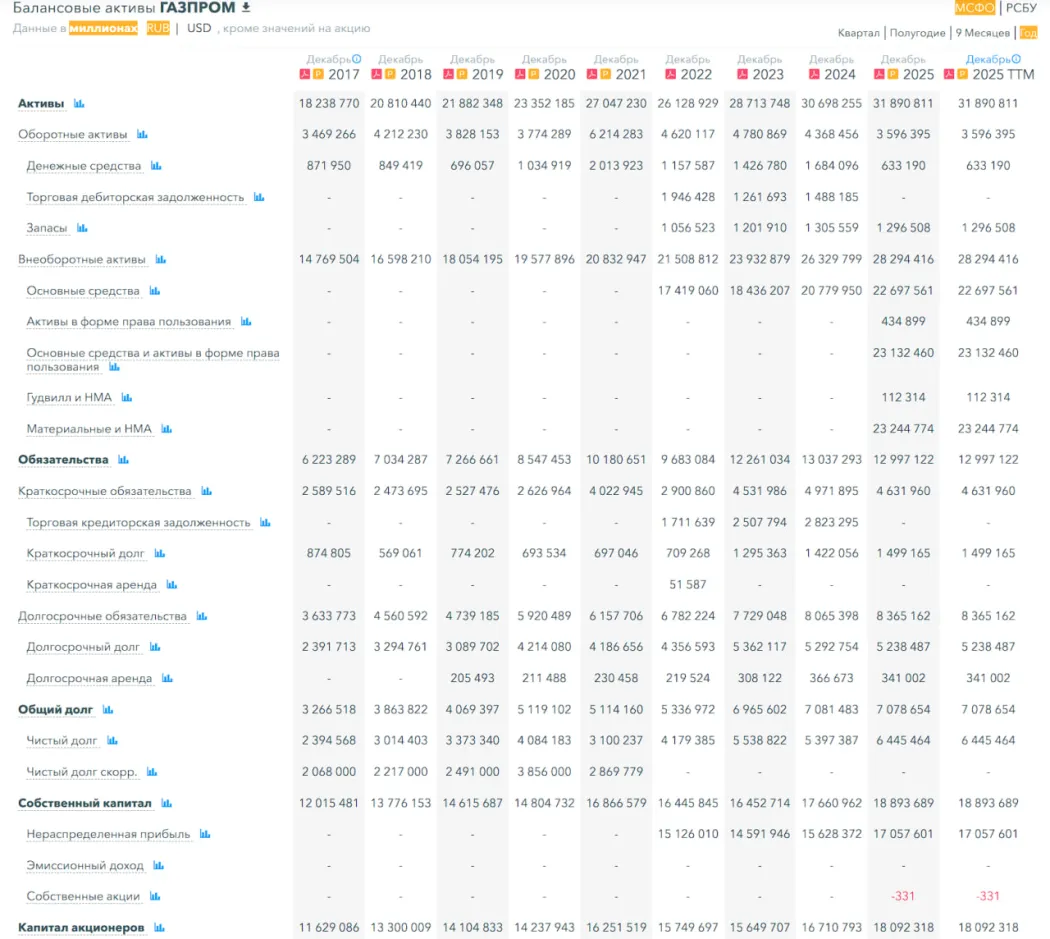Select RUB currency
This screenshot has width=1050, height=939.
(x=158, y=28)
